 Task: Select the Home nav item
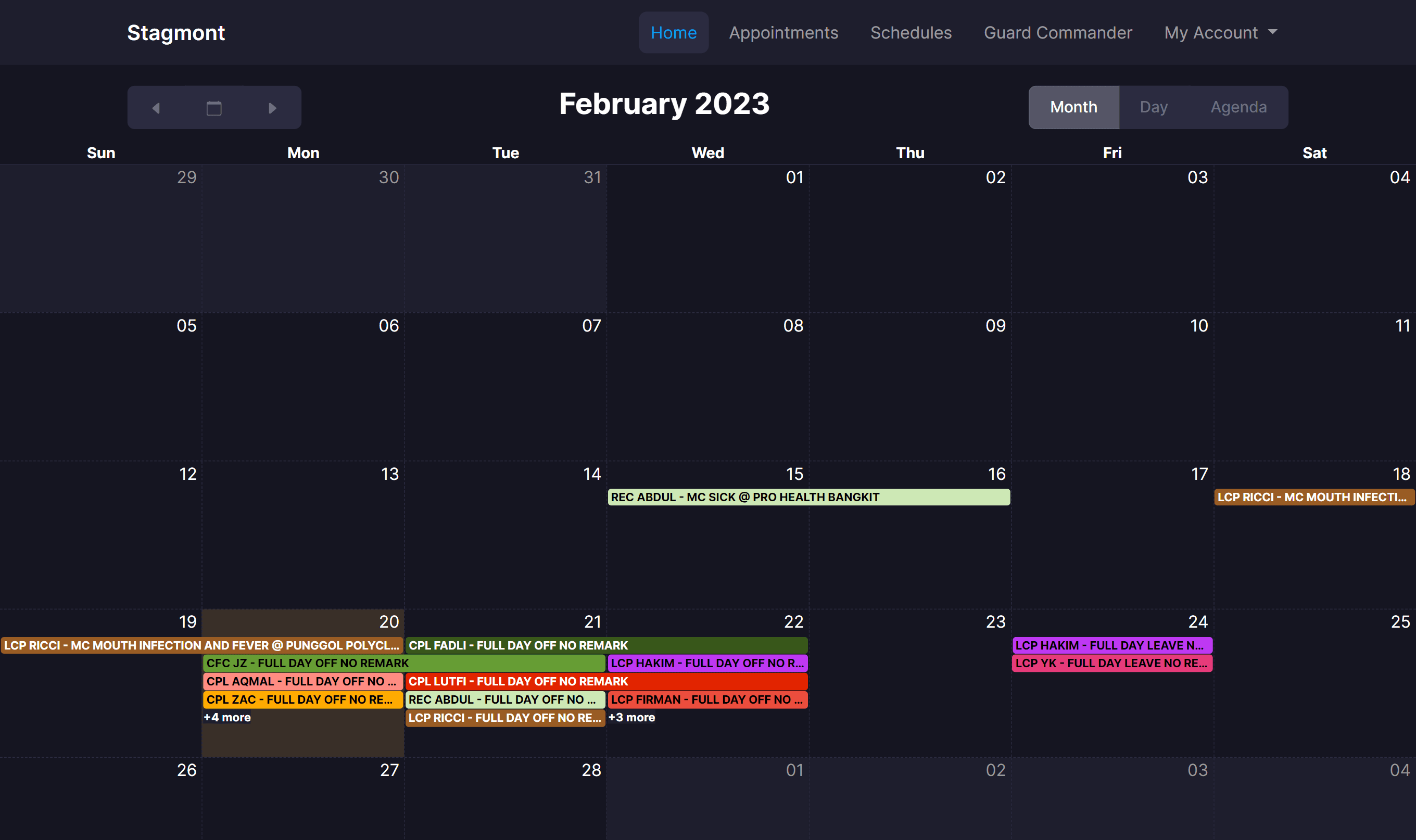coord(673,33)
